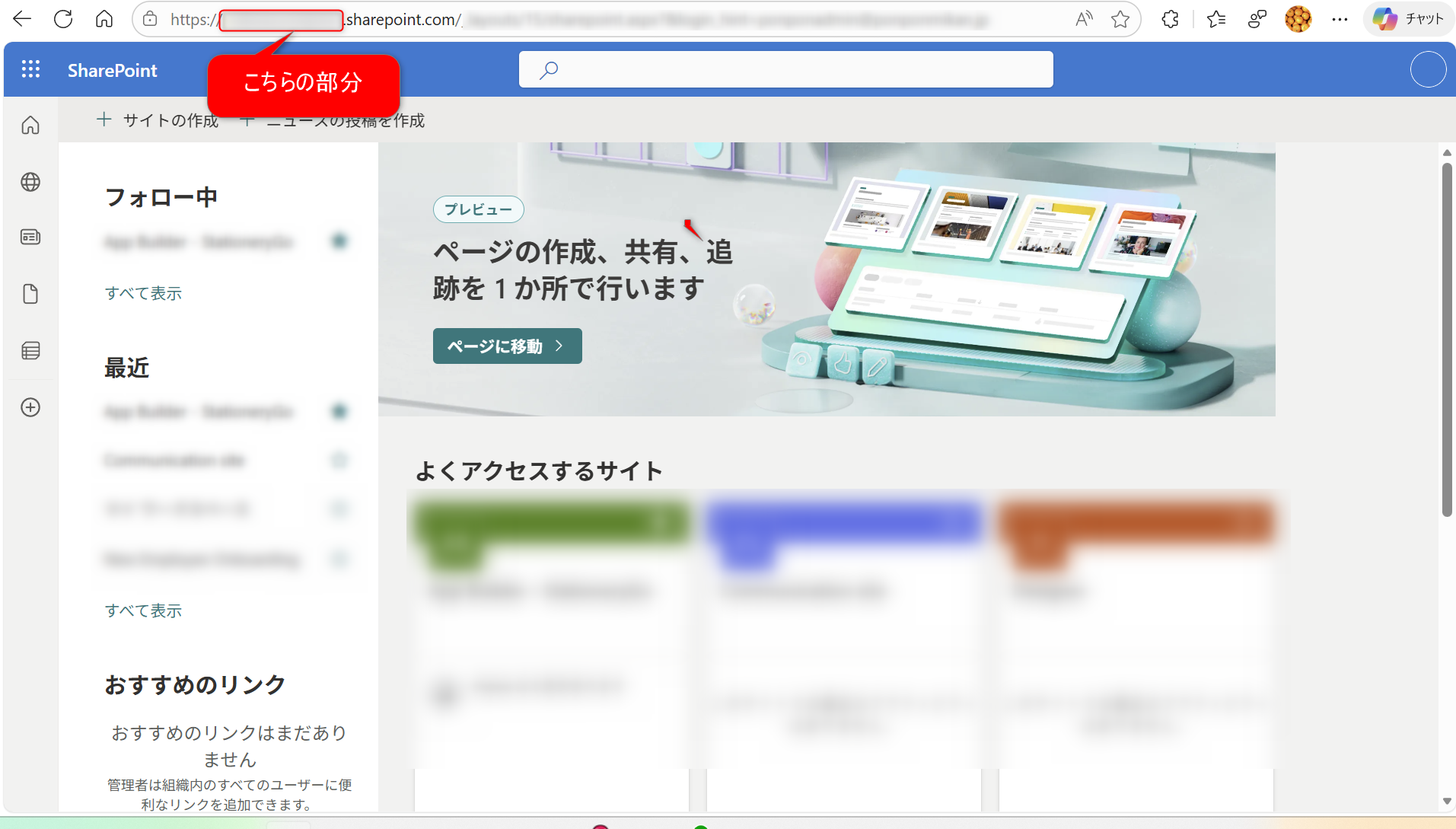The height and width of the screenshot is (829, 1456).
Task: Click the よくアクセスするサイト heading
Action: pos(539,471)
